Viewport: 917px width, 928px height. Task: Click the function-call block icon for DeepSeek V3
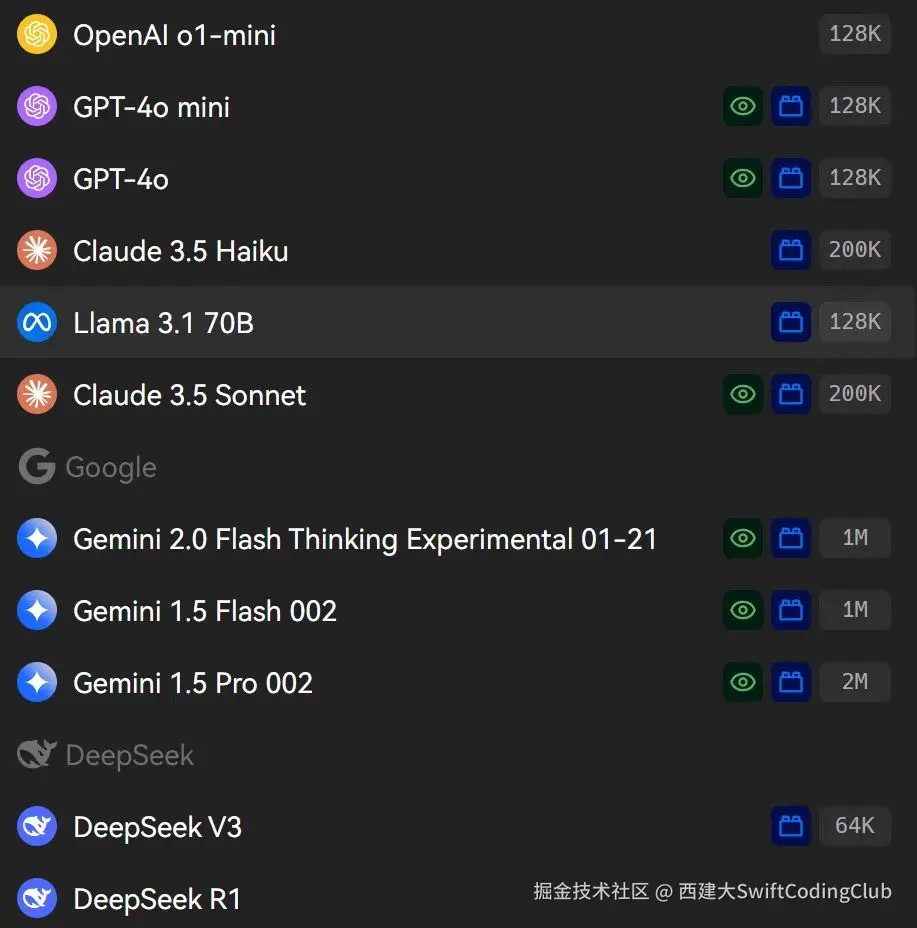coord(791,826)
